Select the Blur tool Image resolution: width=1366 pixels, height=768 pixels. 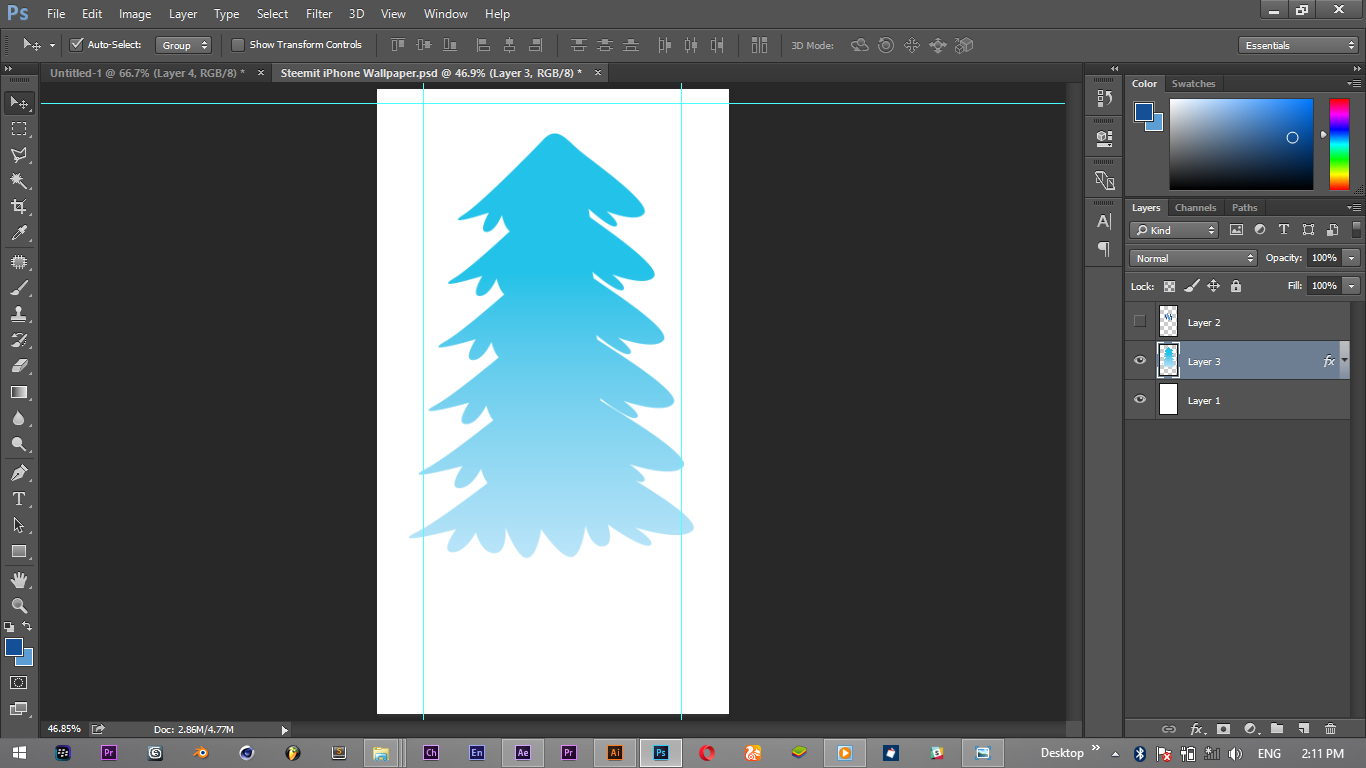pos(19,418)
